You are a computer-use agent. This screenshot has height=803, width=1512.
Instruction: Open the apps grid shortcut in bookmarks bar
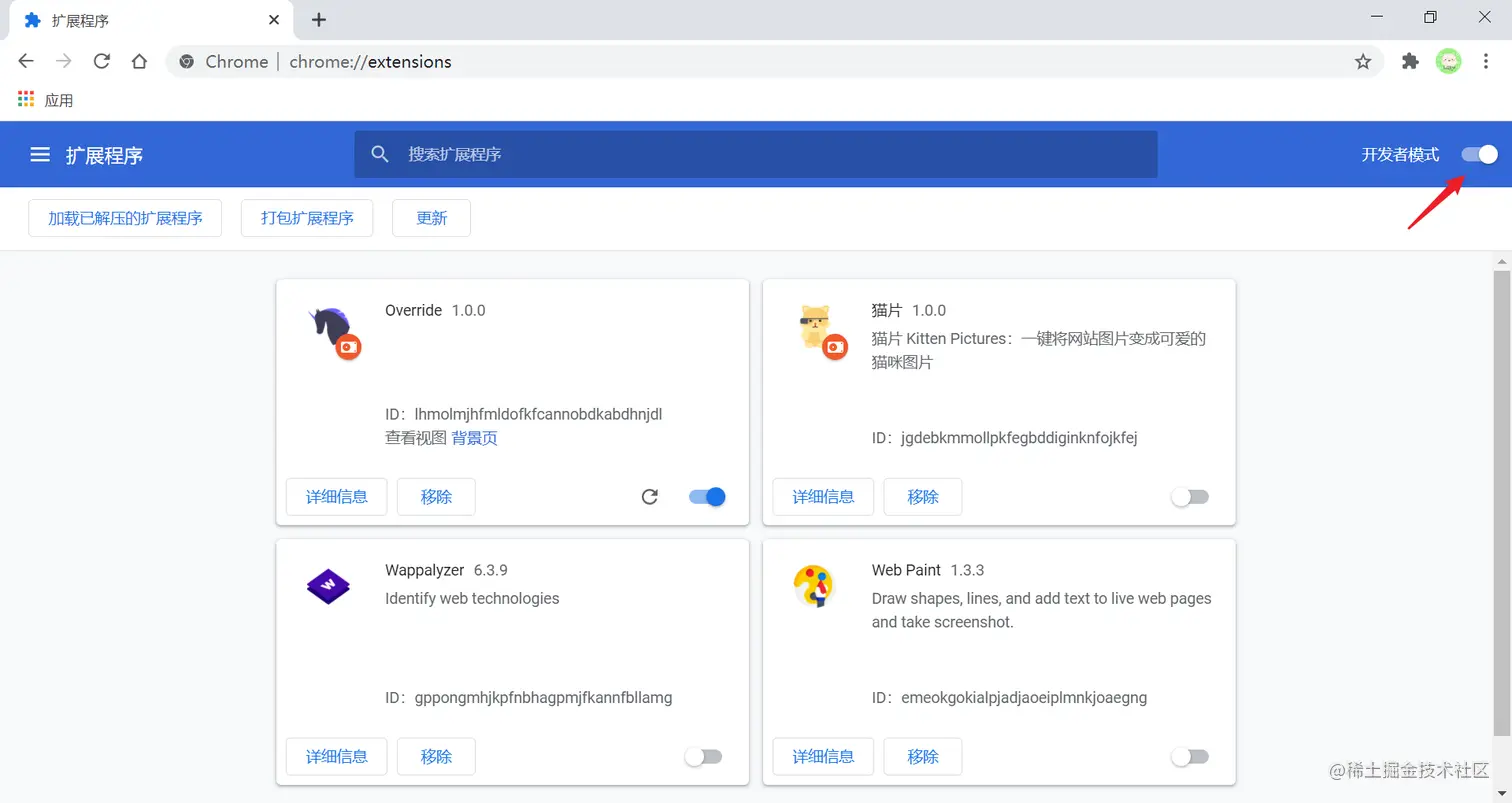26,100
